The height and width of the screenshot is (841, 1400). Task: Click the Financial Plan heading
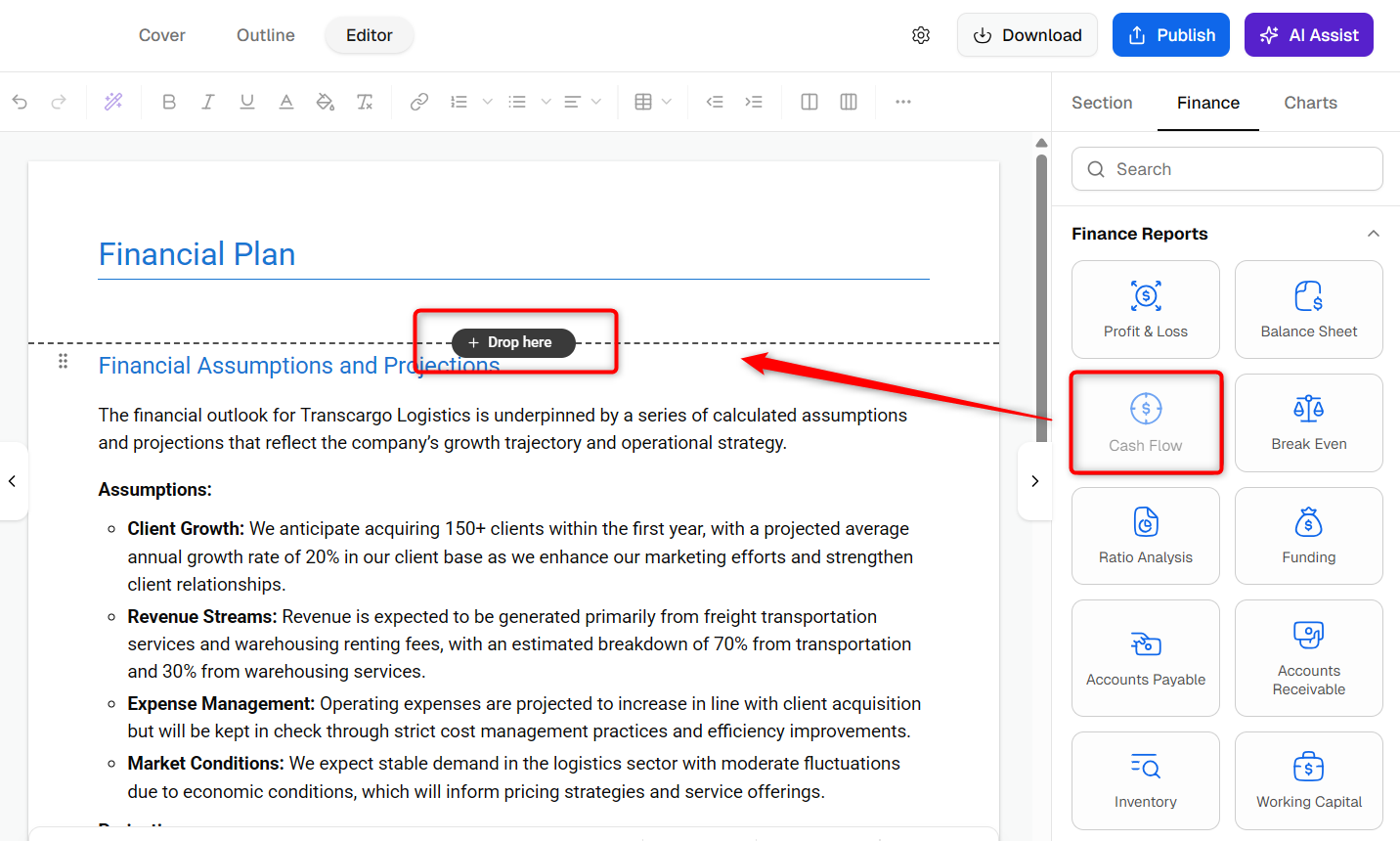pyautogui.click(x=197, y=254)
